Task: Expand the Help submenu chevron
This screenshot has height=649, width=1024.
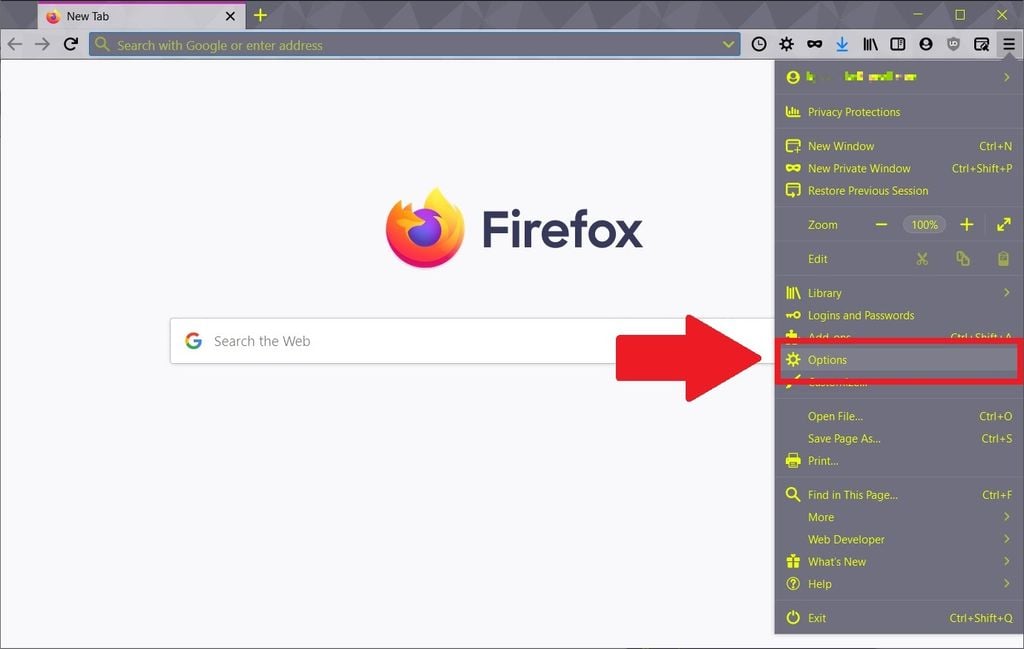Action: (1006, 583)
